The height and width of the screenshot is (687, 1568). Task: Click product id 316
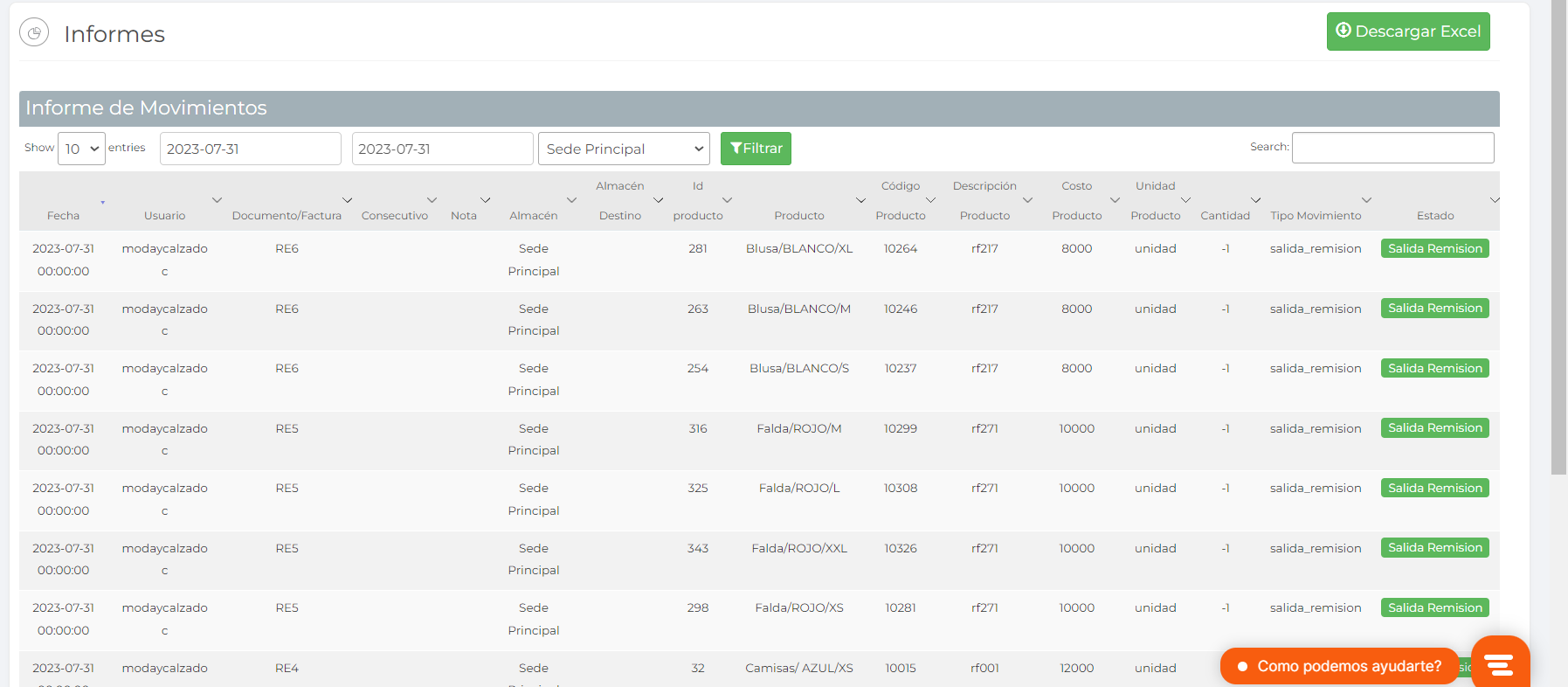(698, 428)
